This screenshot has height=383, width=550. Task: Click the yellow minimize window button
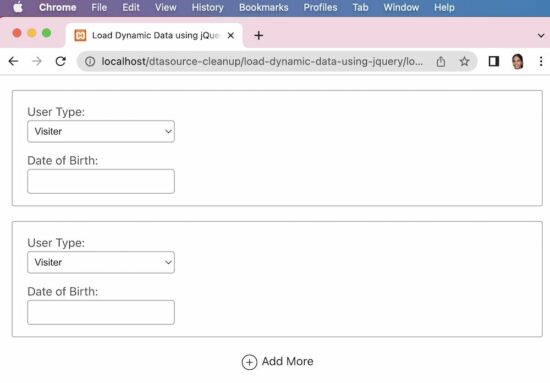32,33
